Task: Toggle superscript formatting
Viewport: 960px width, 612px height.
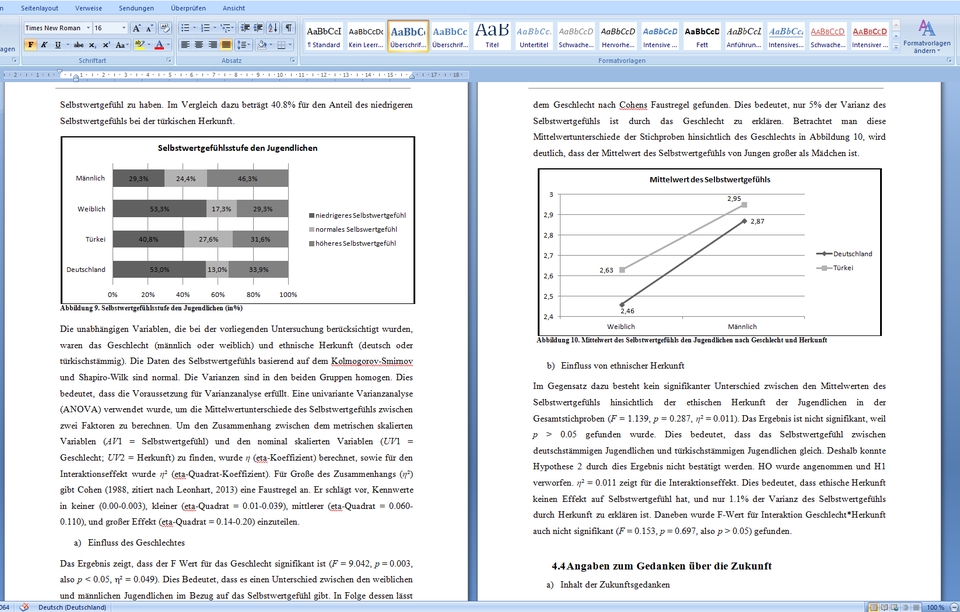Action: (106, 45)
